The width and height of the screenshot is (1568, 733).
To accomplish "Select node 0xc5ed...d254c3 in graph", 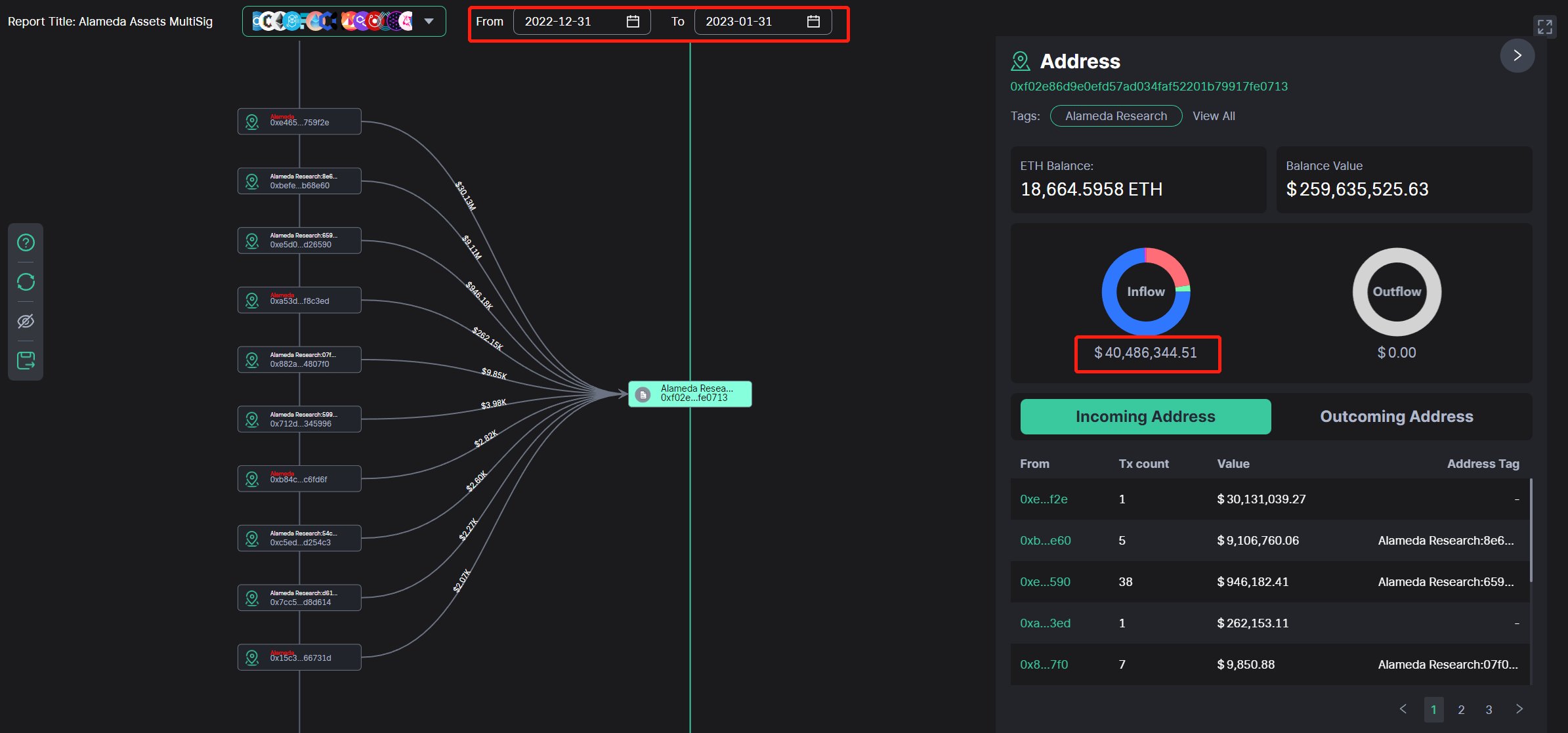I will click(x=299, y=538).
